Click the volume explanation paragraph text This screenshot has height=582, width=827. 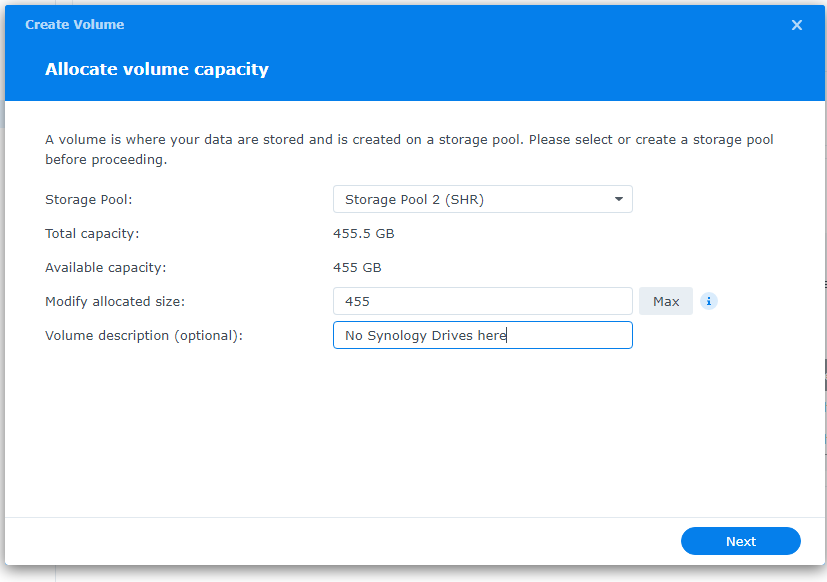click(x=409, y=149)
